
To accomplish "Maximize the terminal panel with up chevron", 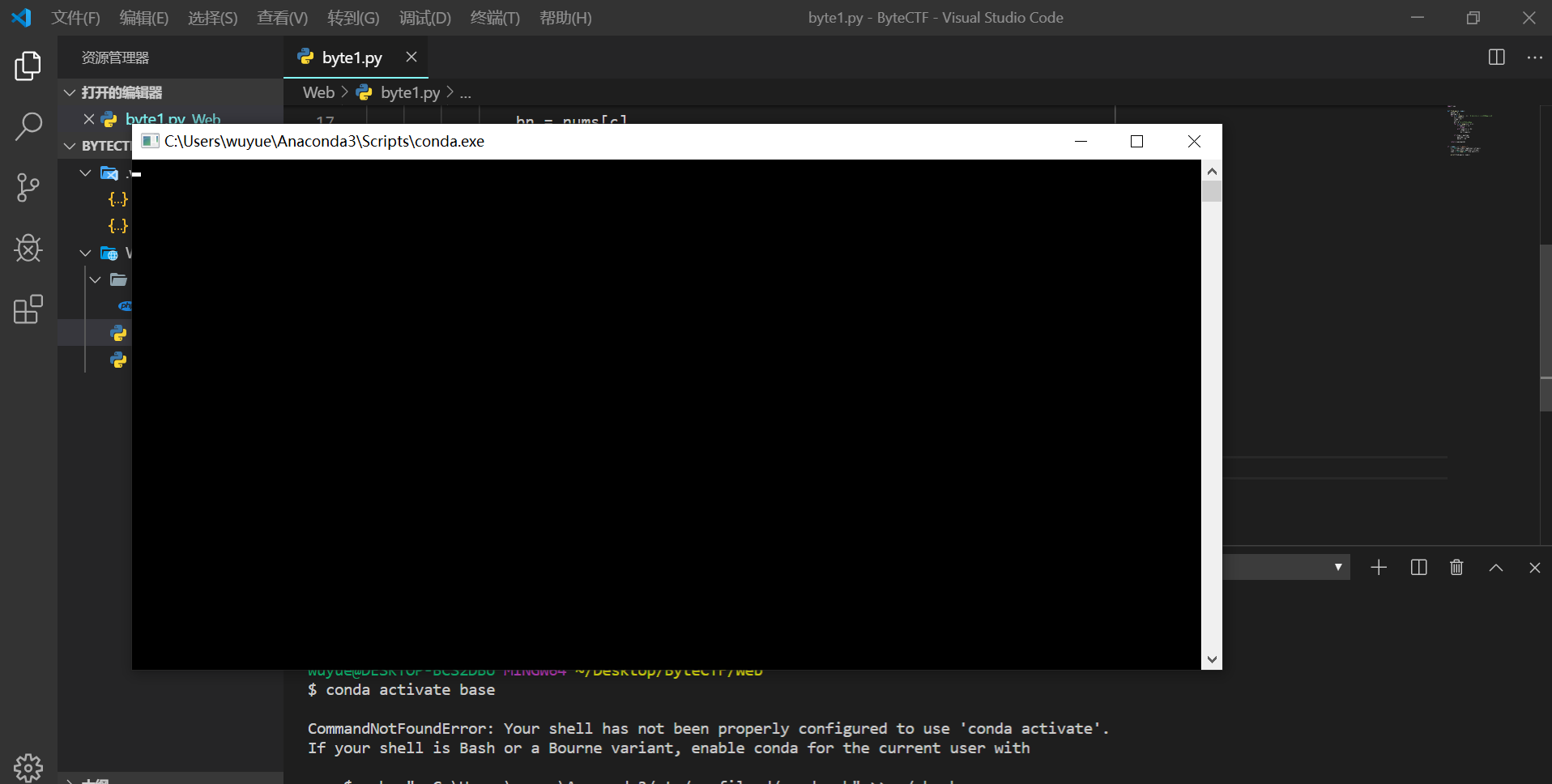I will pos(1496,568).
